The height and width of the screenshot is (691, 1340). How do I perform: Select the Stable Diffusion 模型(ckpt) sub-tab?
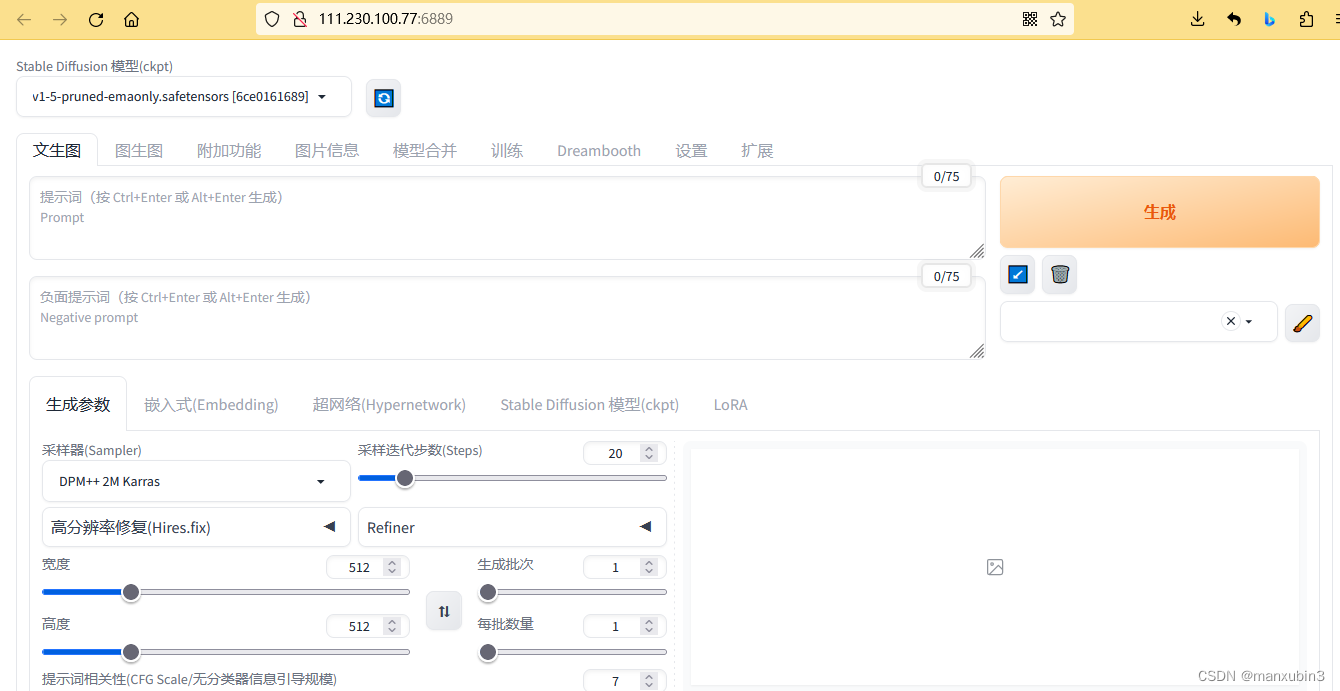point(590,405)
